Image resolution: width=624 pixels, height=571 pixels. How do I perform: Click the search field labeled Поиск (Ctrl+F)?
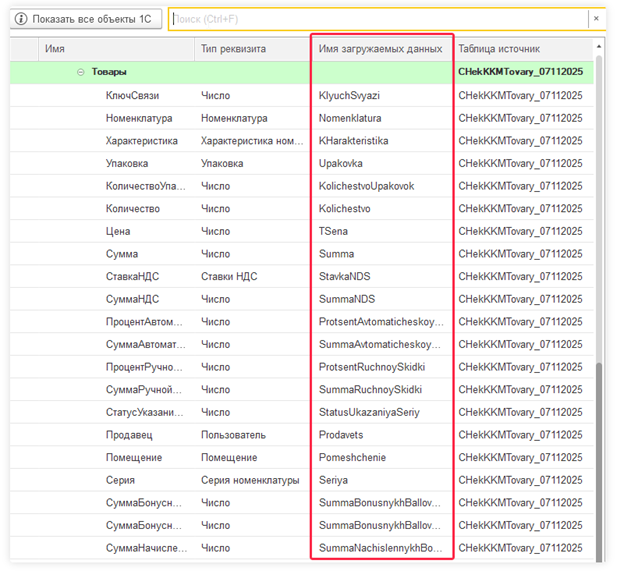pyautogui.click(x=378, y=19)
